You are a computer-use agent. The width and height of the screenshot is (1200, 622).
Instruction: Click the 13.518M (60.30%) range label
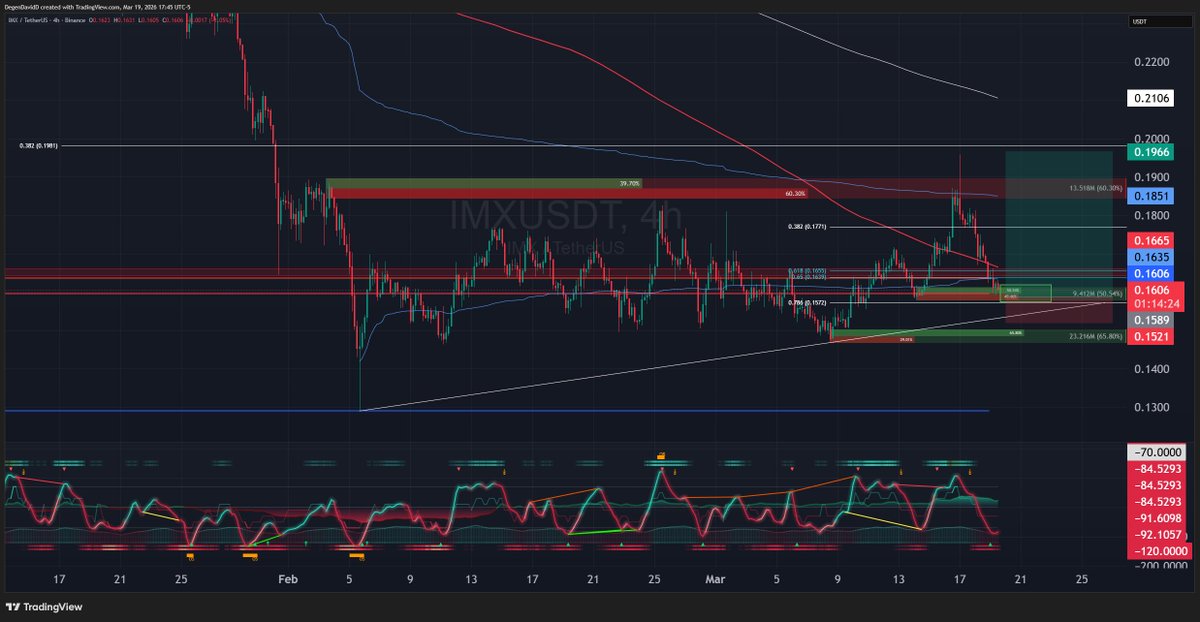click(x=1096, y=187)
